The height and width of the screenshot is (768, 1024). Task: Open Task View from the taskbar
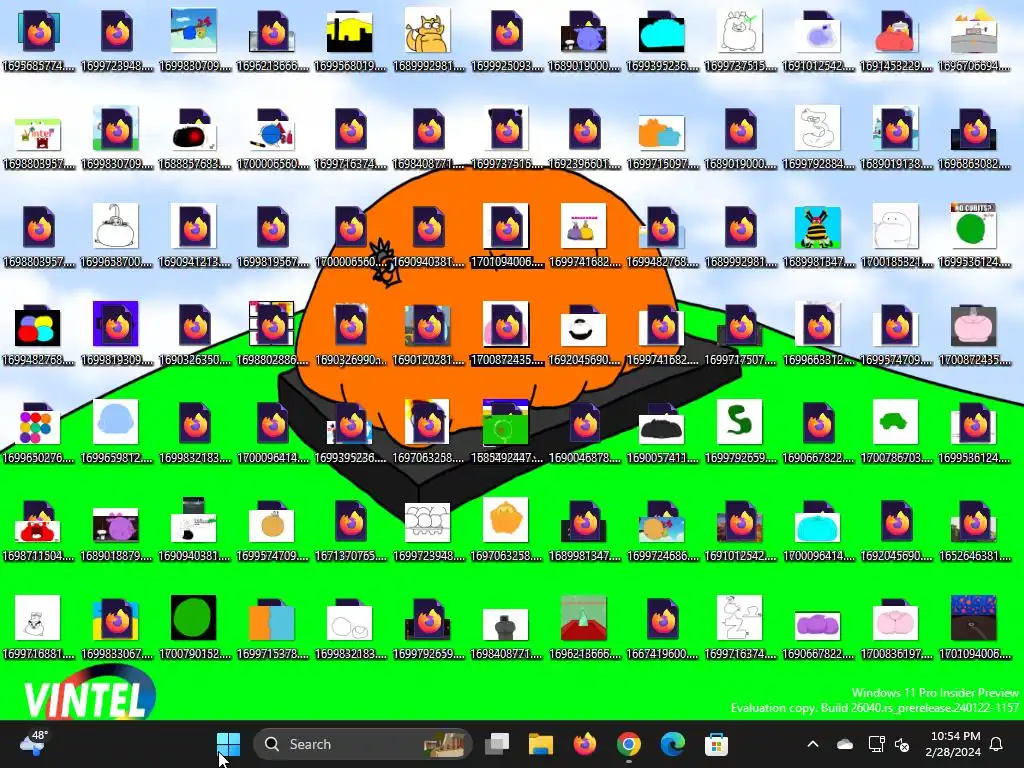(x=497, y=744)
